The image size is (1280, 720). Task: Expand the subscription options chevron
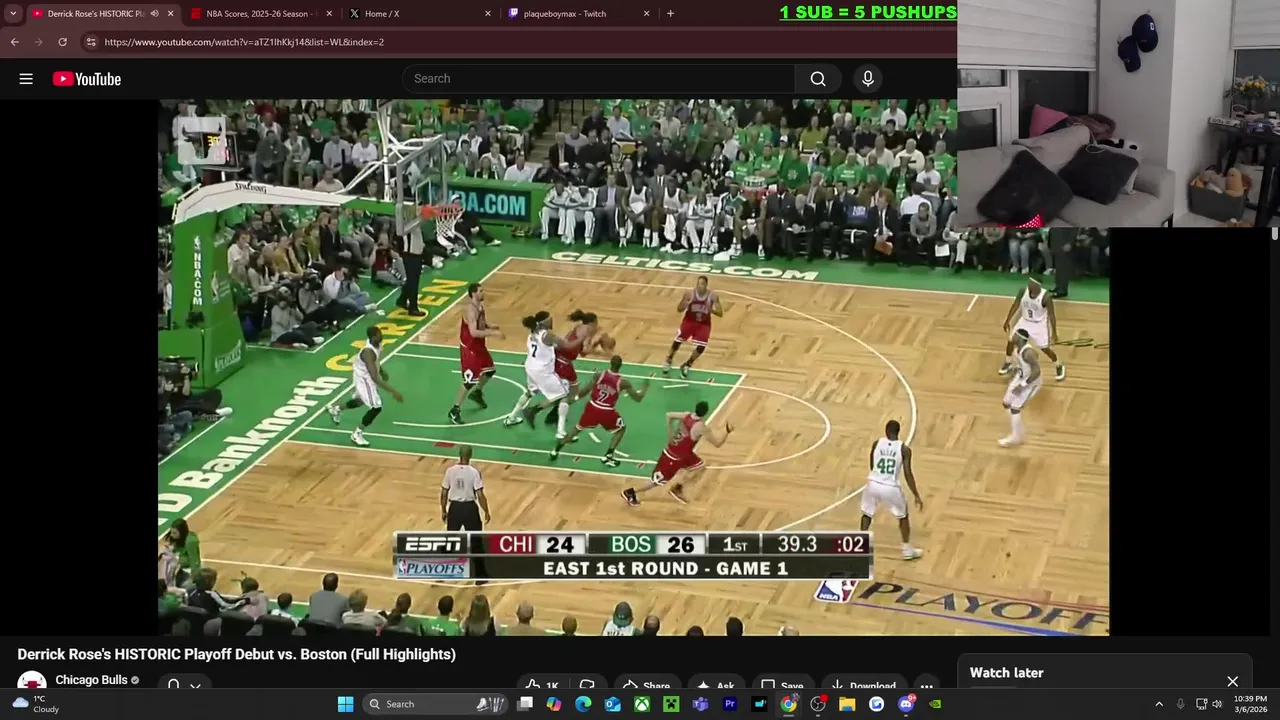coord(196,686)
